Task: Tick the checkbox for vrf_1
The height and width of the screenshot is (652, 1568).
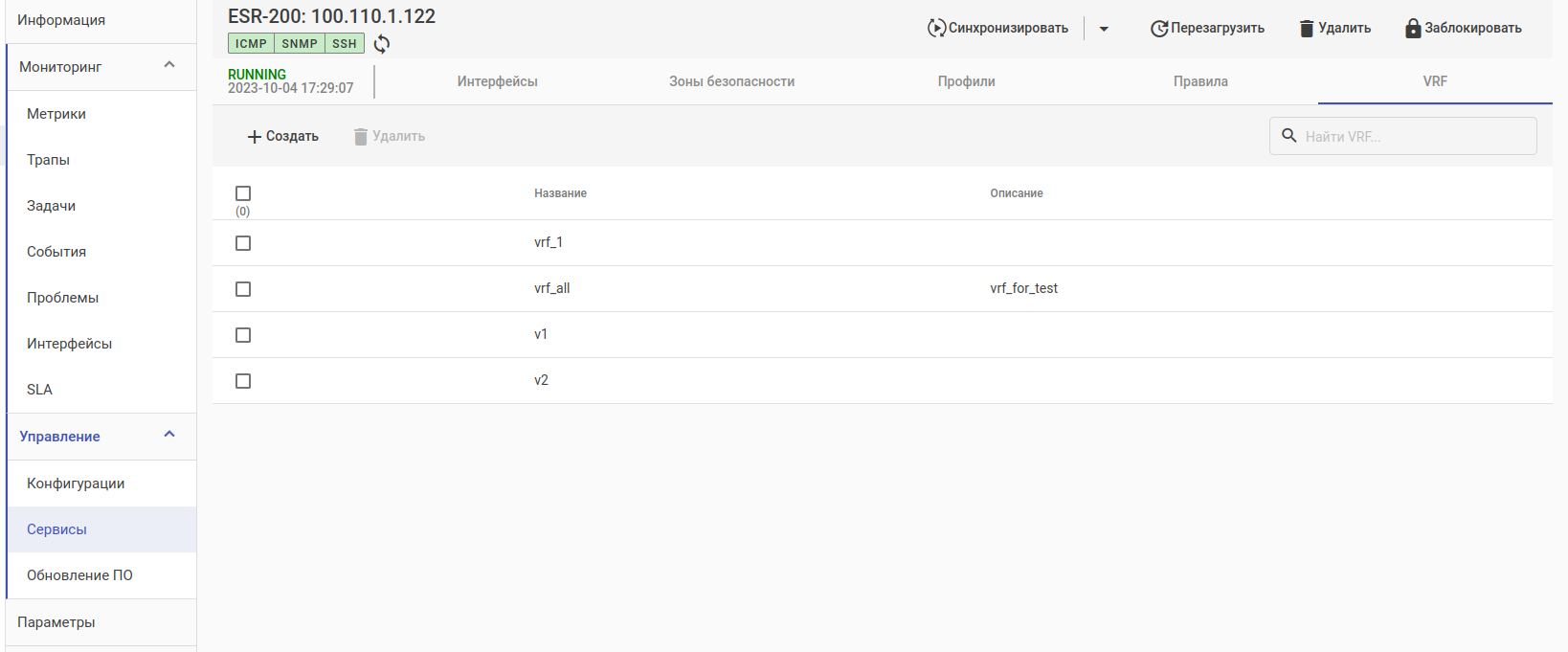Action: [243, 243]
